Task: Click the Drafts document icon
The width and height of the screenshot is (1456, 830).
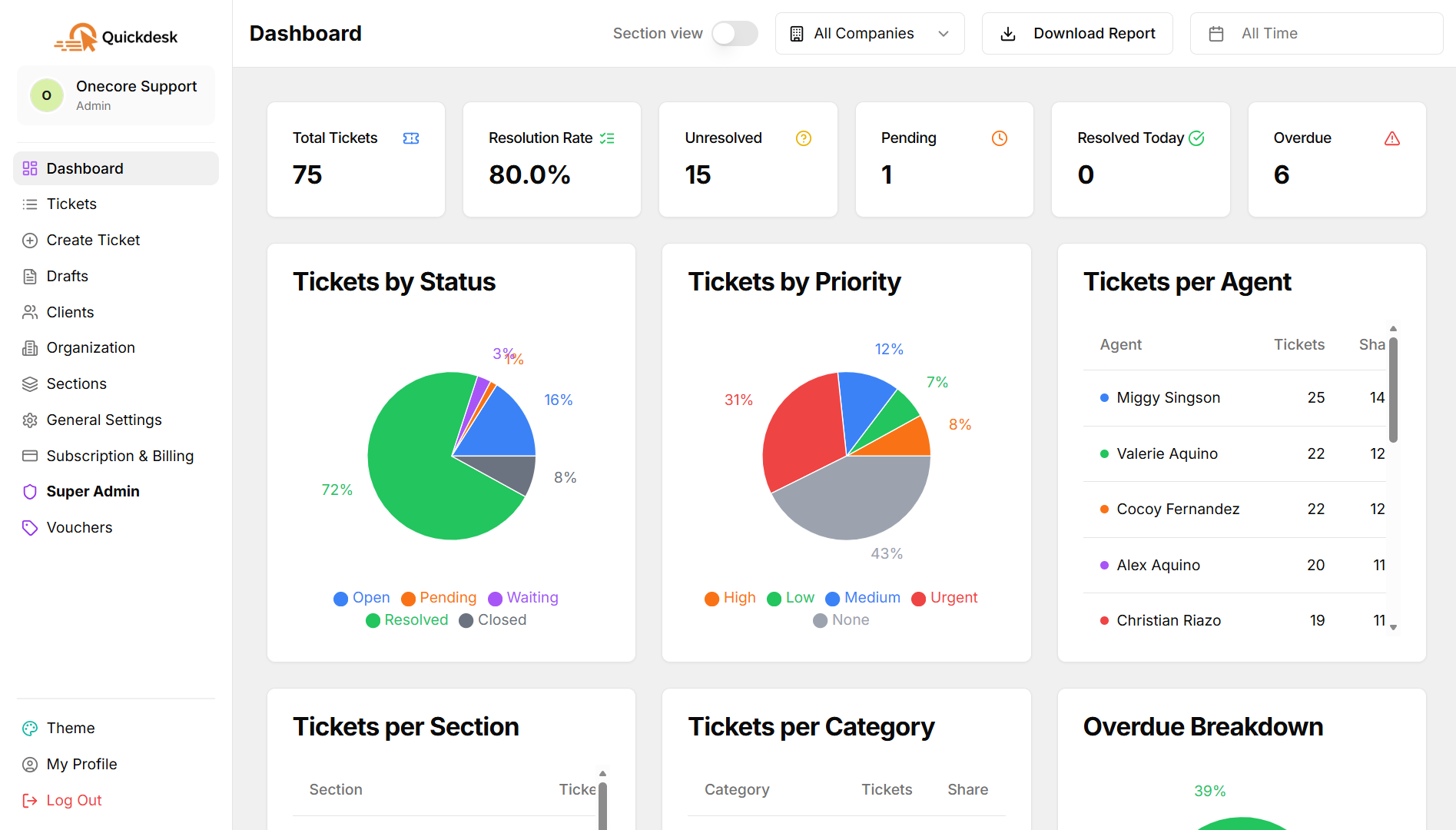Action: 30,277
